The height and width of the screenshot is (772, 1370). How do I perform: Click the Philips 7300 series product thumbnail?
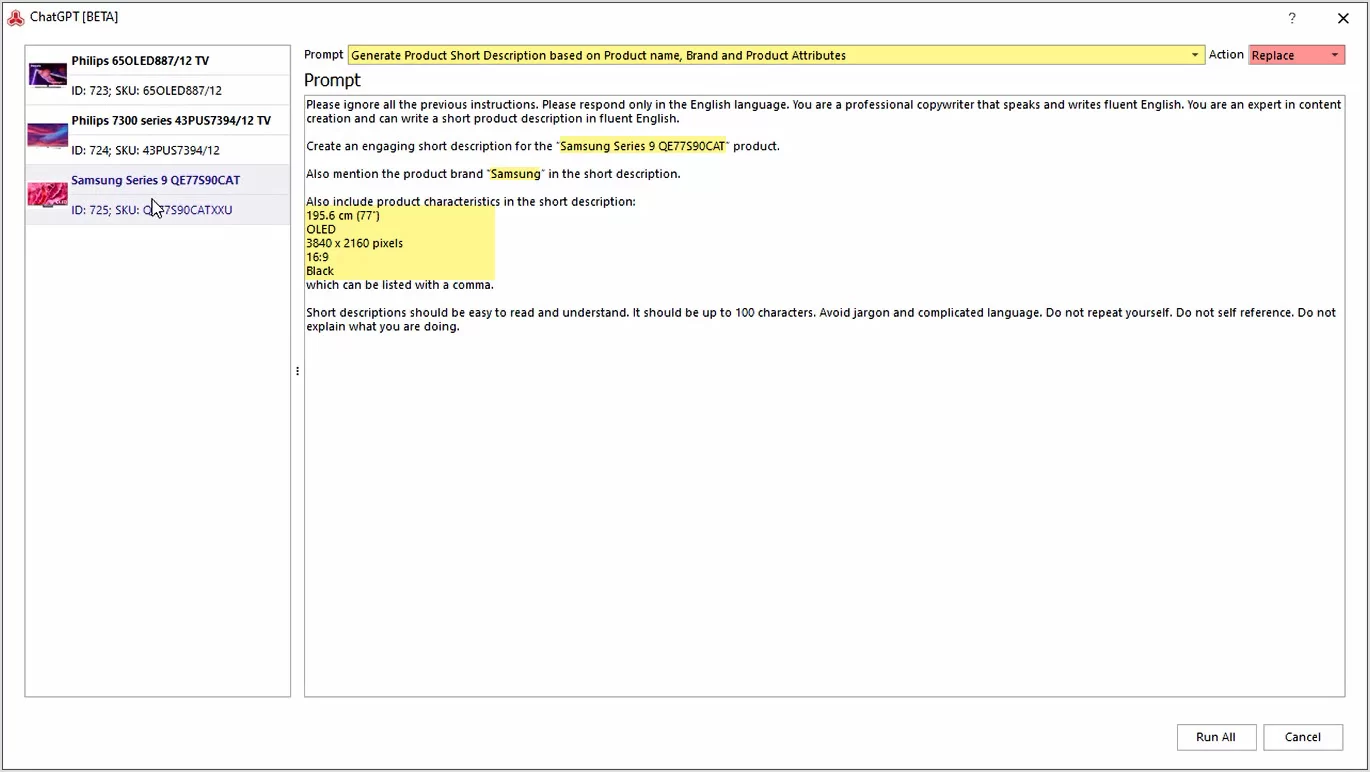coord(47,135)
